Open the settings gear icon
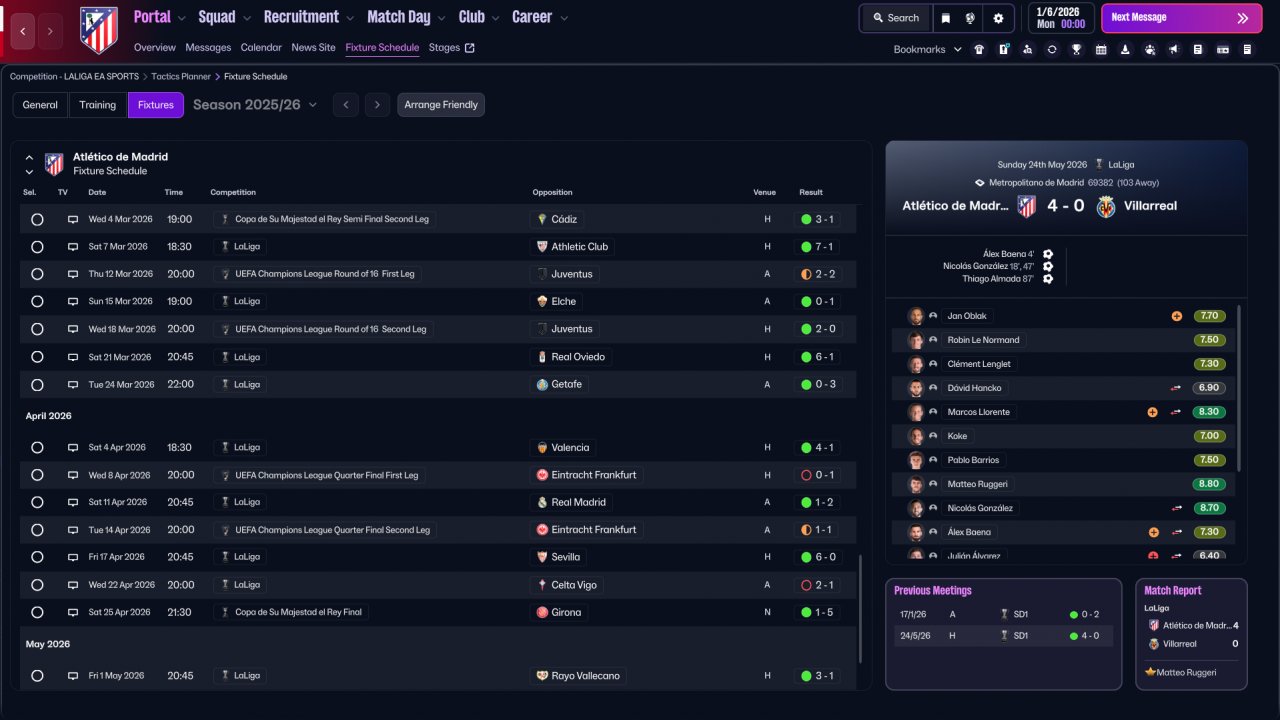Screen dimensions: 1280x720 coord(998,18)
